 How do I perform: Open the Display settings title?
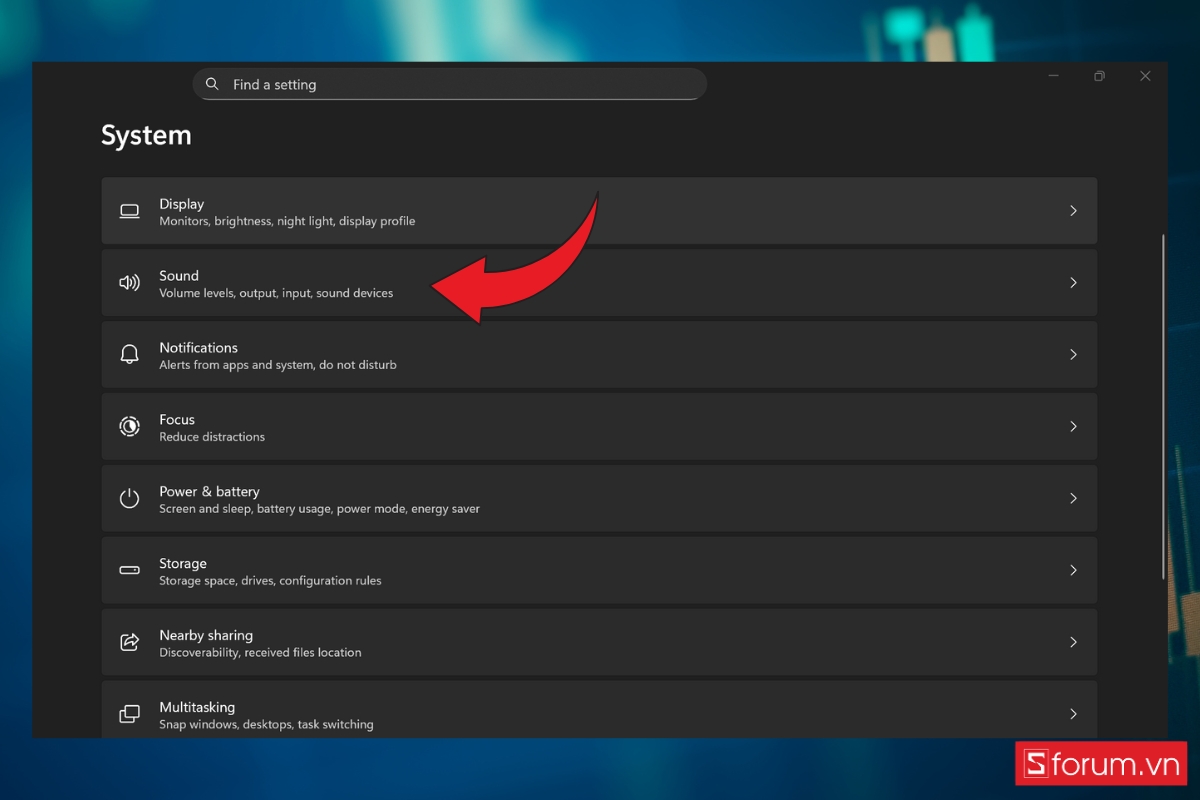tap(181, 204)
